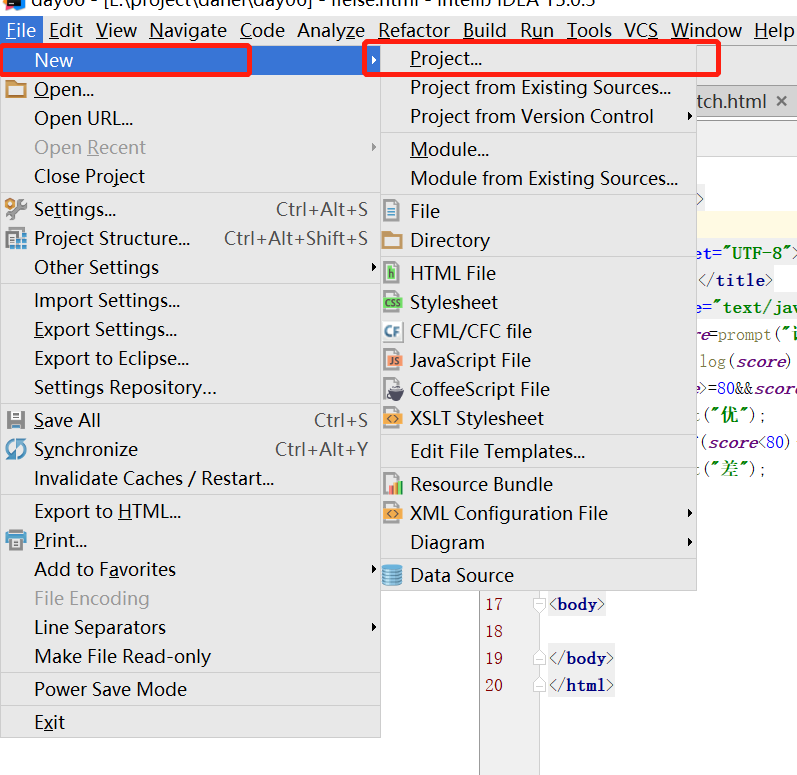Expand the Line Separators submenu arrow
Image resolution: width=797 pixels, height=775 pixels.
[374, 627]
